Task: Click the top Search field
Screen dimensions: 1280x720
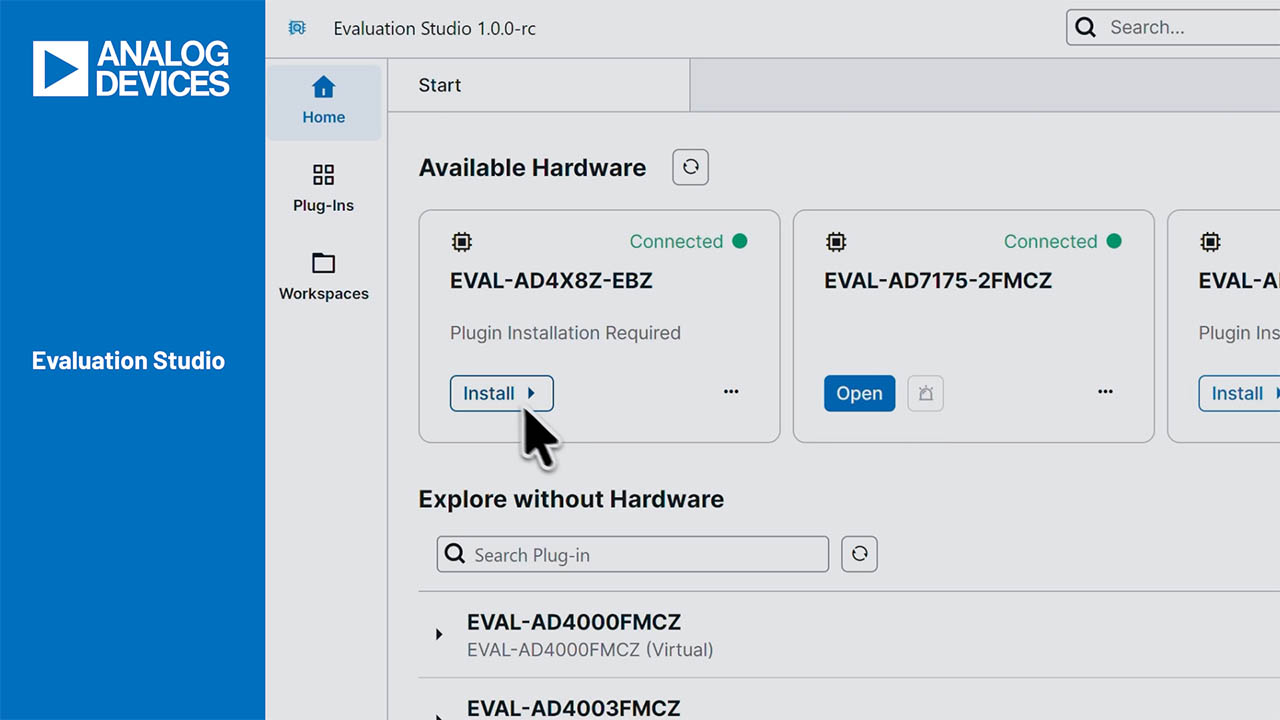Action: tap(1173, 28)
